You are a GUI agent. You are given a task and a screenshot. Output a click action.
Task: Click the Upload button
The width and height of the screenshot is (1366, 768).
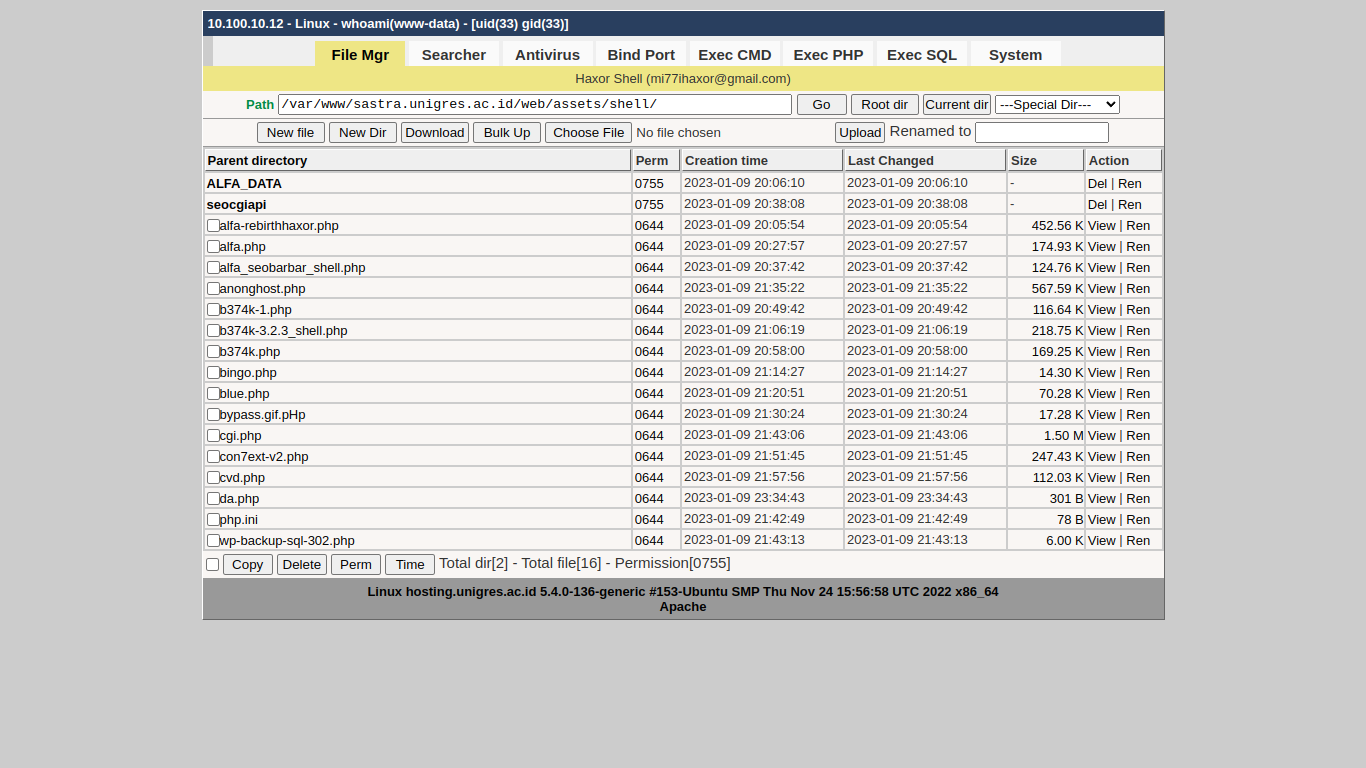point(860,133)
